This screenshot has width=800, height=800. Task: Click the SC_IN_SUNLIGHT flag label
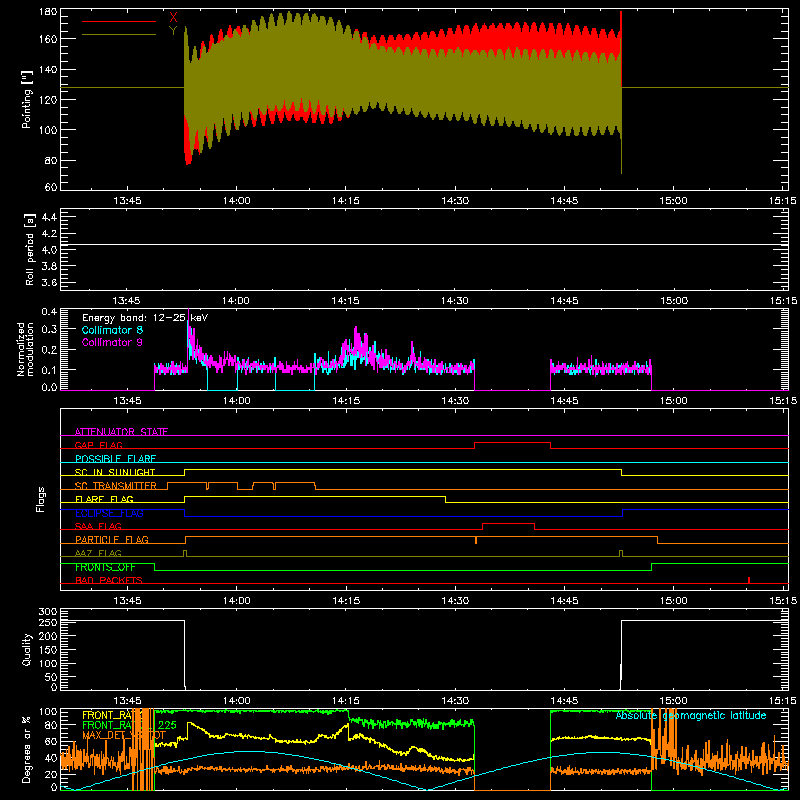(x=115, y=472)
